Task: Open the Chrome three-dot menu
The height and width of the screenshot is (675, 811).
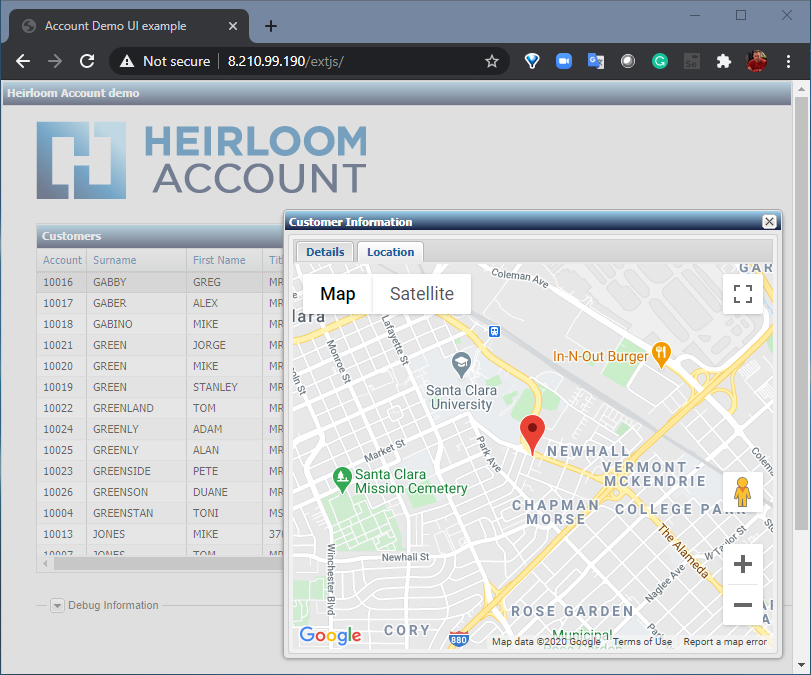Action: point(788,62)
